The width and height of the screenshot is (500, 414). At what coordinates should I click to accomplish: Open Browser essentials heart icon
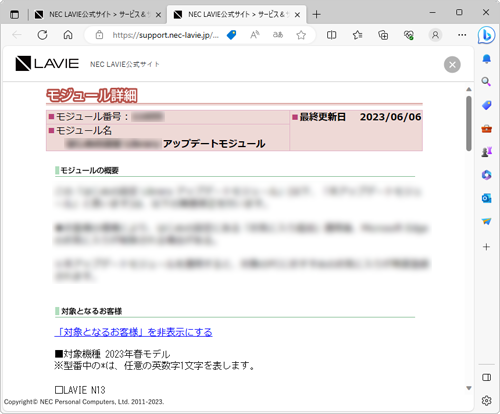coord(409,35)
